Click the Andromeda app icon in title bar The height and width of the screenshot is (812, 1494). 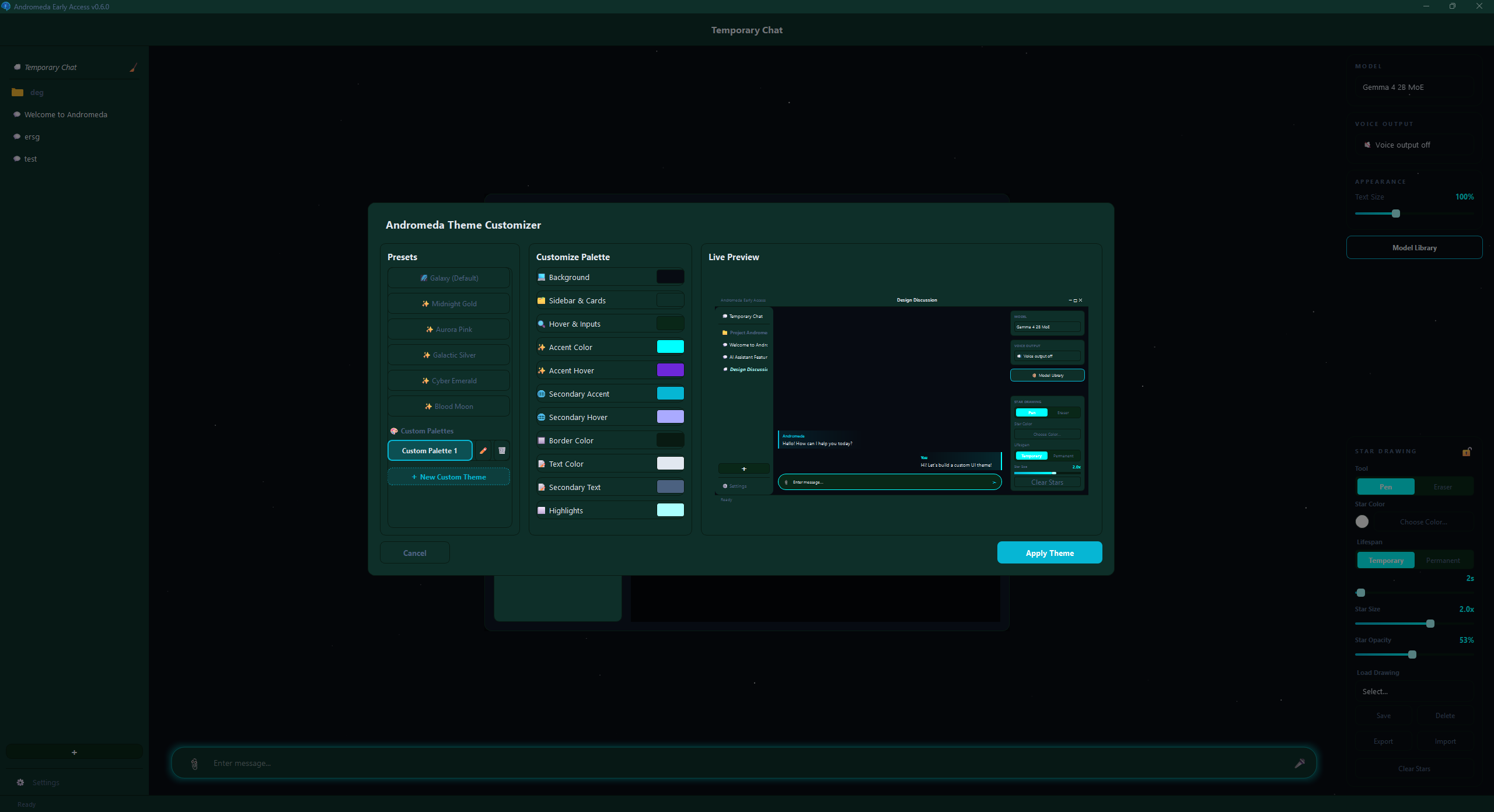pyautogui.click(x=6, y=6)
